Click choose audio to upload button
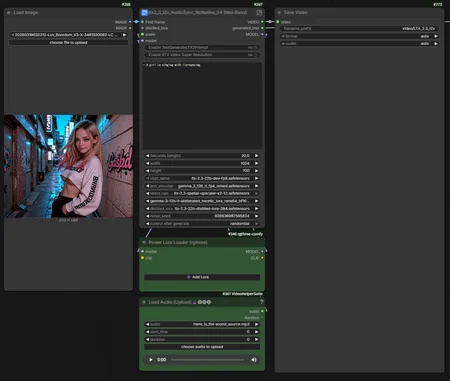This screenshot has height=381, width=450. [202, 347]
